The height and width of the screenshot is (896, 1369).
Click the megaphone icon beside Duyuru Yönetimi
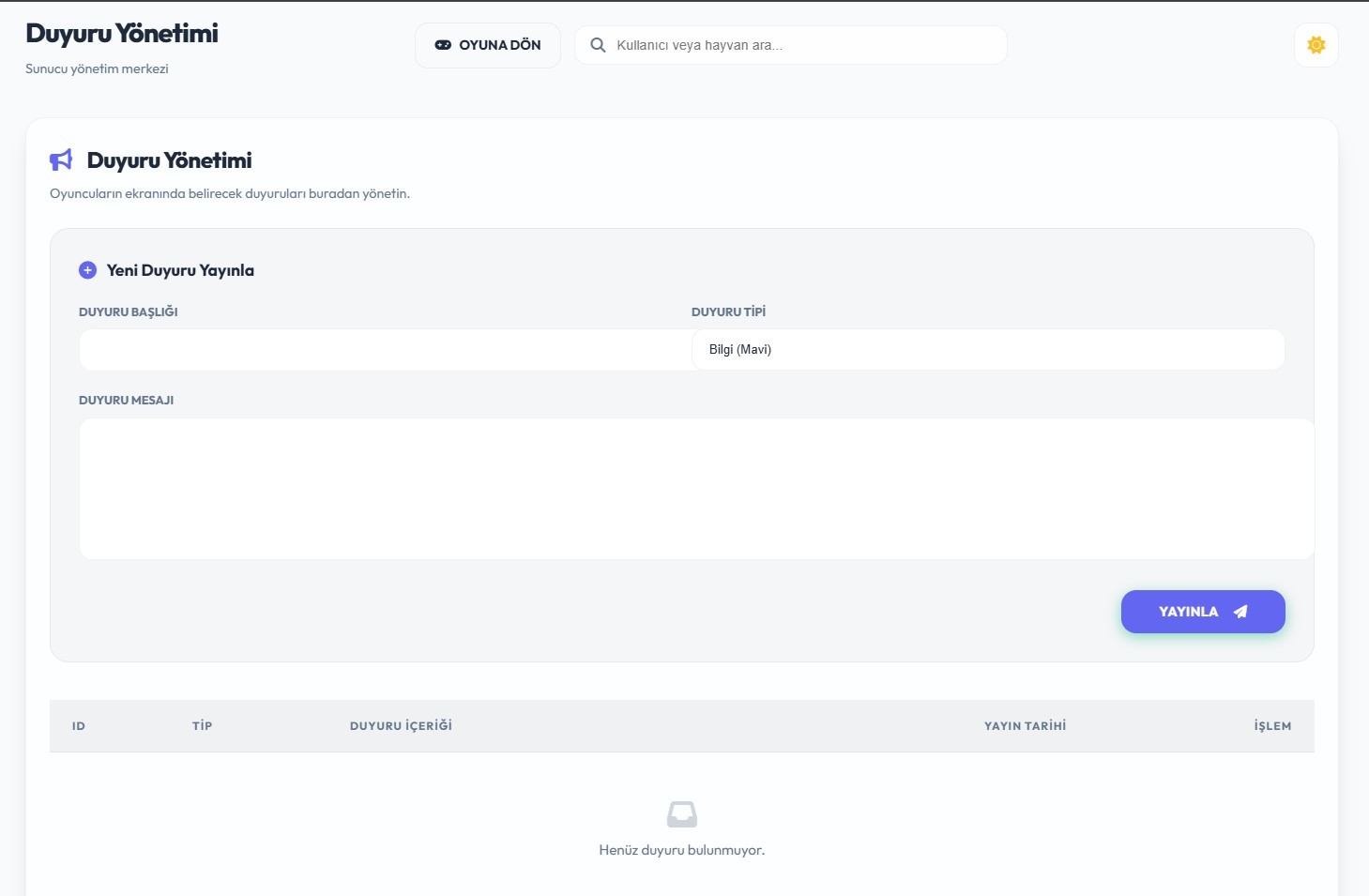[x=61, y=160]
